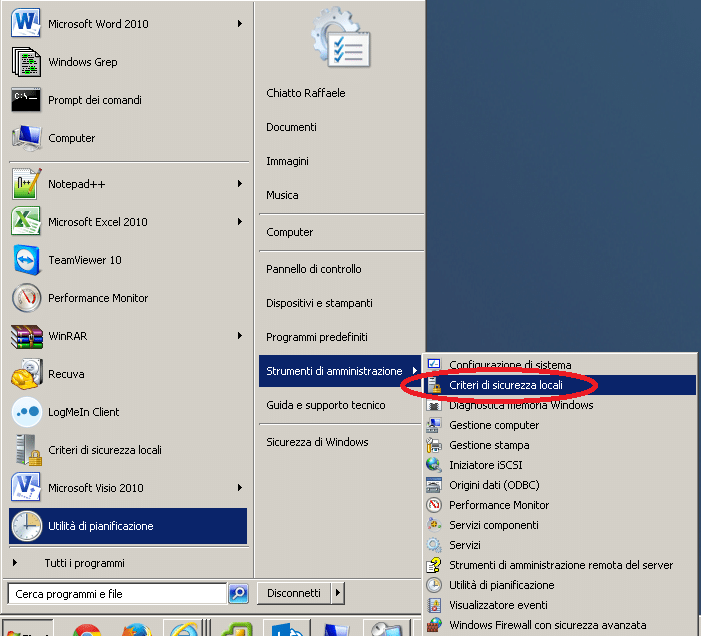Open Prompt dei comandi icon
This screenshot has height=636, width=701.
(x=26, y=99)
